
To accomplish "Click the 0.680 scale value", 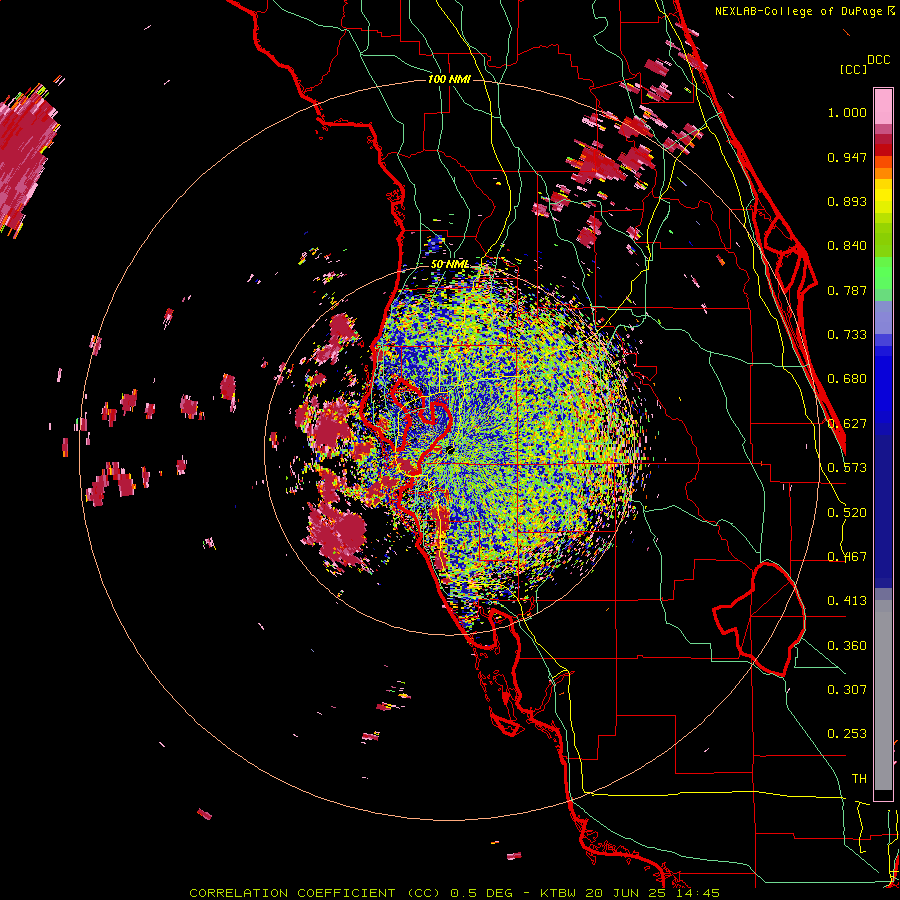I will pos(847,379).
